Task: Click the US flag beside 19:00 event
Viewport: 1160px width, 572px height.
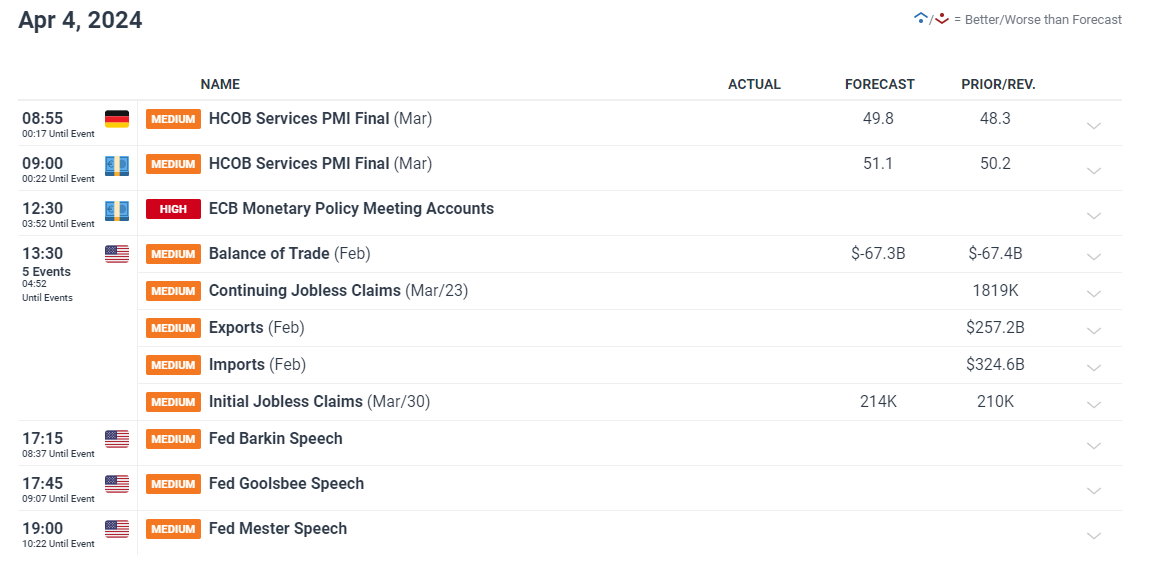Action: (117, 529)
